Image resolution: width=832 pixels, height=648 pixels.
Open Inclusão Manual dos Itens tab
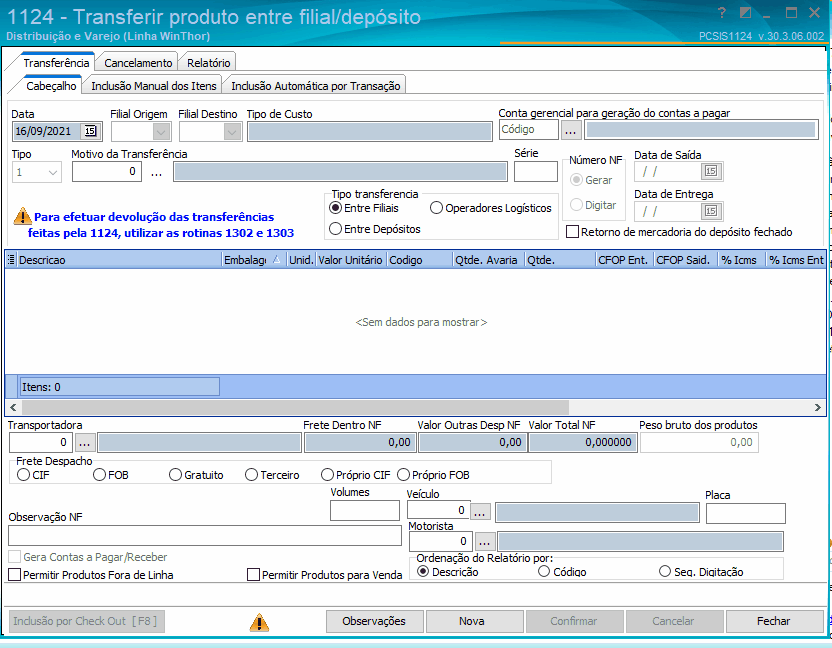154,85
